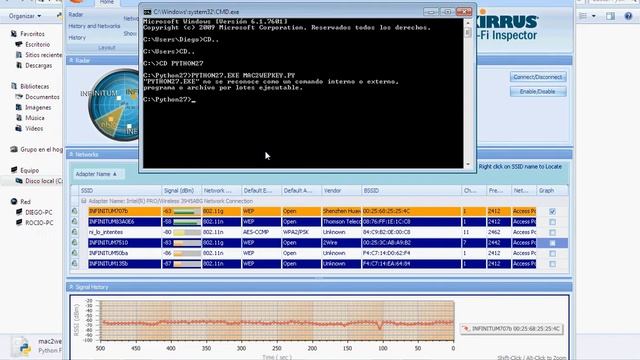
Task: Click the CMD window scrollbar down arrow
Action: 468,164
